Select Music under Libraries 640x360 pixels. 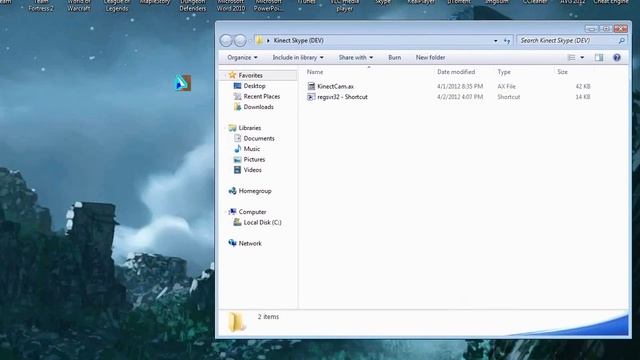tap(251, 149)
